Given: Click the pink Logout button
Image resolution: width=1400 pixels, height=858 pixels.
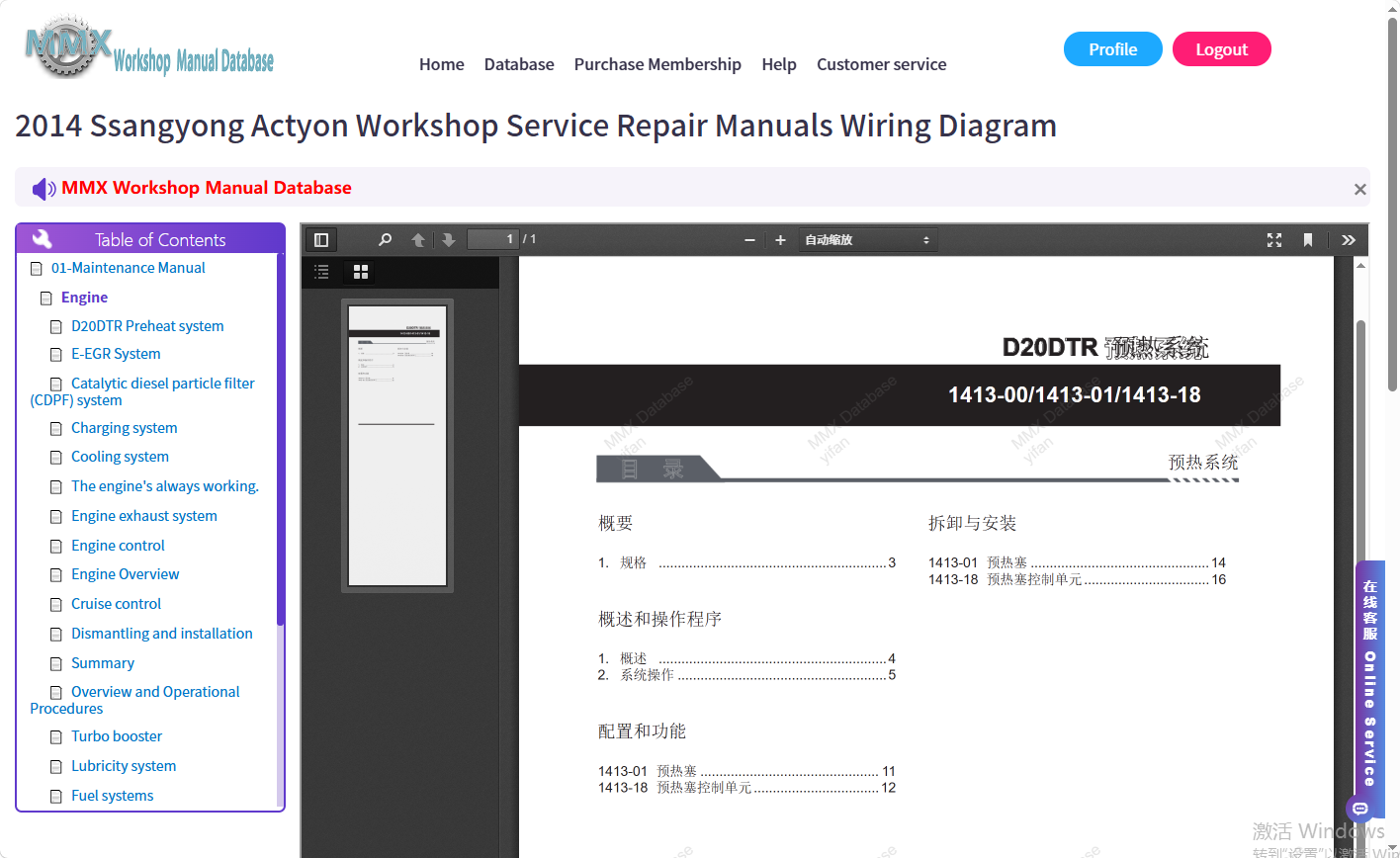Looking at the screenshot, I should pos(1222,49).
